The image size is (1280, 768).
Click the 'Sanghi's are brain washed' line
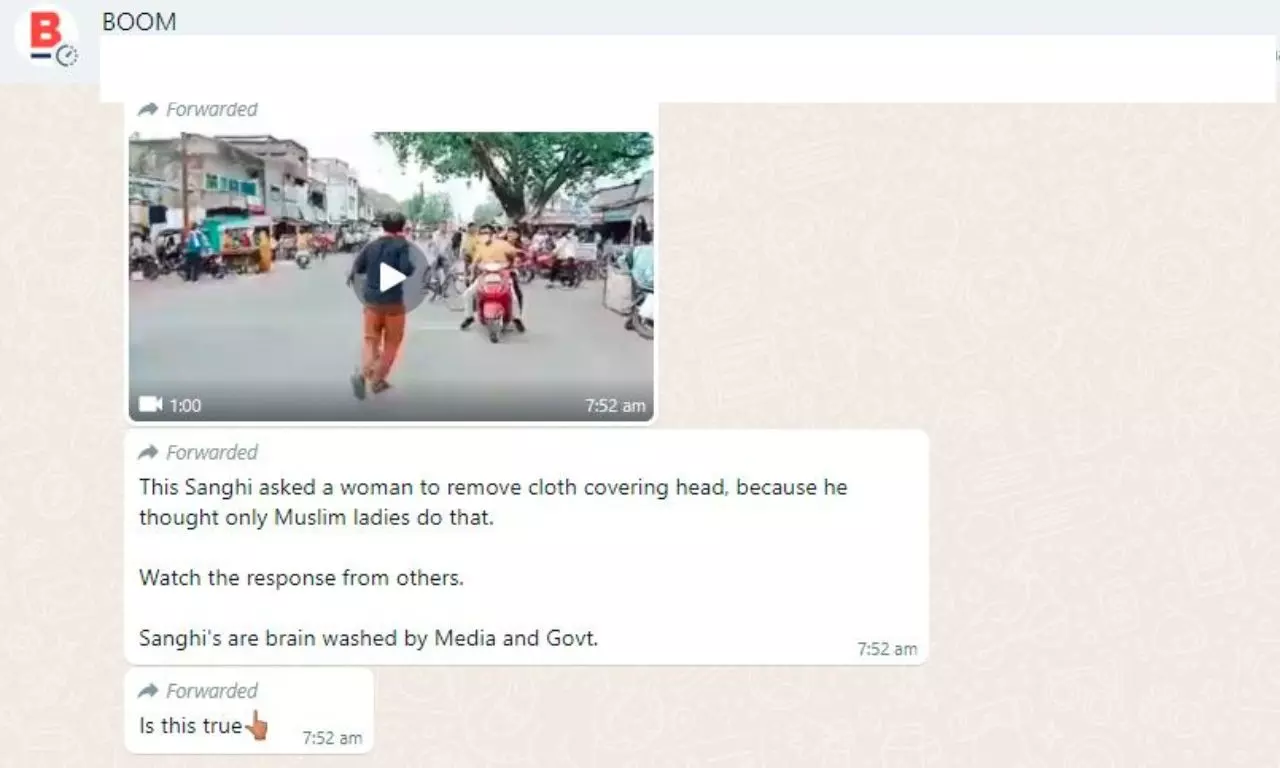click(x=368, y=638)
